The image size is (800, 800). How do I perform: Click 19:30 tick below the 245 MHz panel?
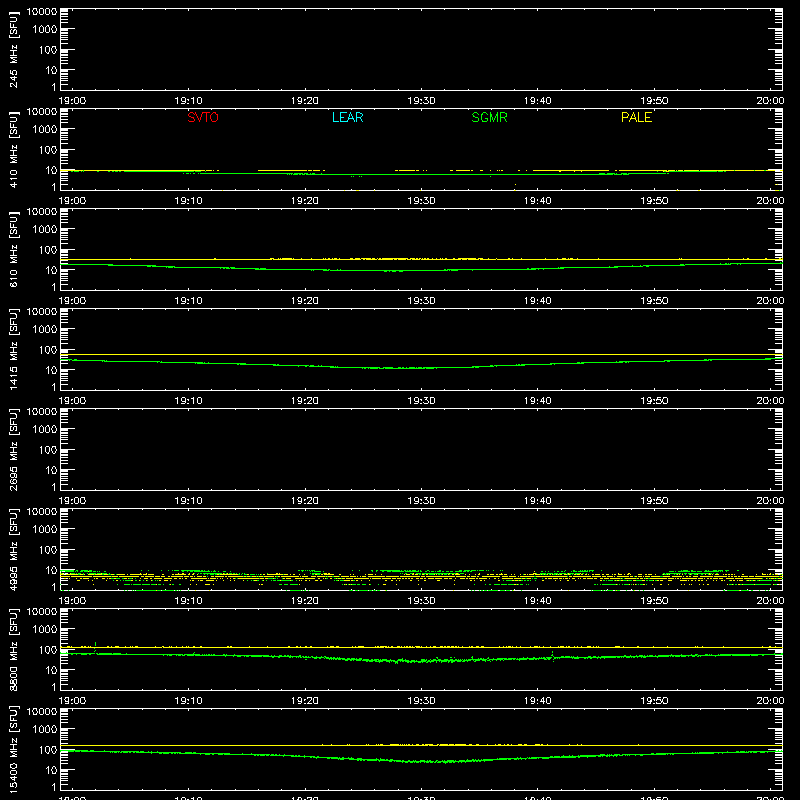(421, 101)
